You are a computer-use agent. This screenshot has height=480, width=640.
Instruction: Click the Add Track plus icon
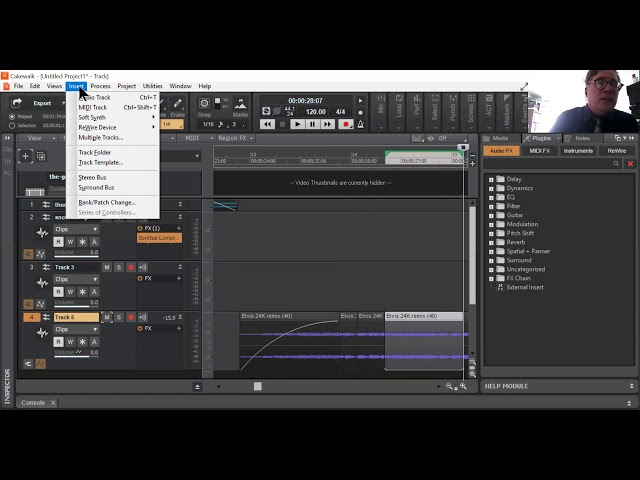point(25,156)
